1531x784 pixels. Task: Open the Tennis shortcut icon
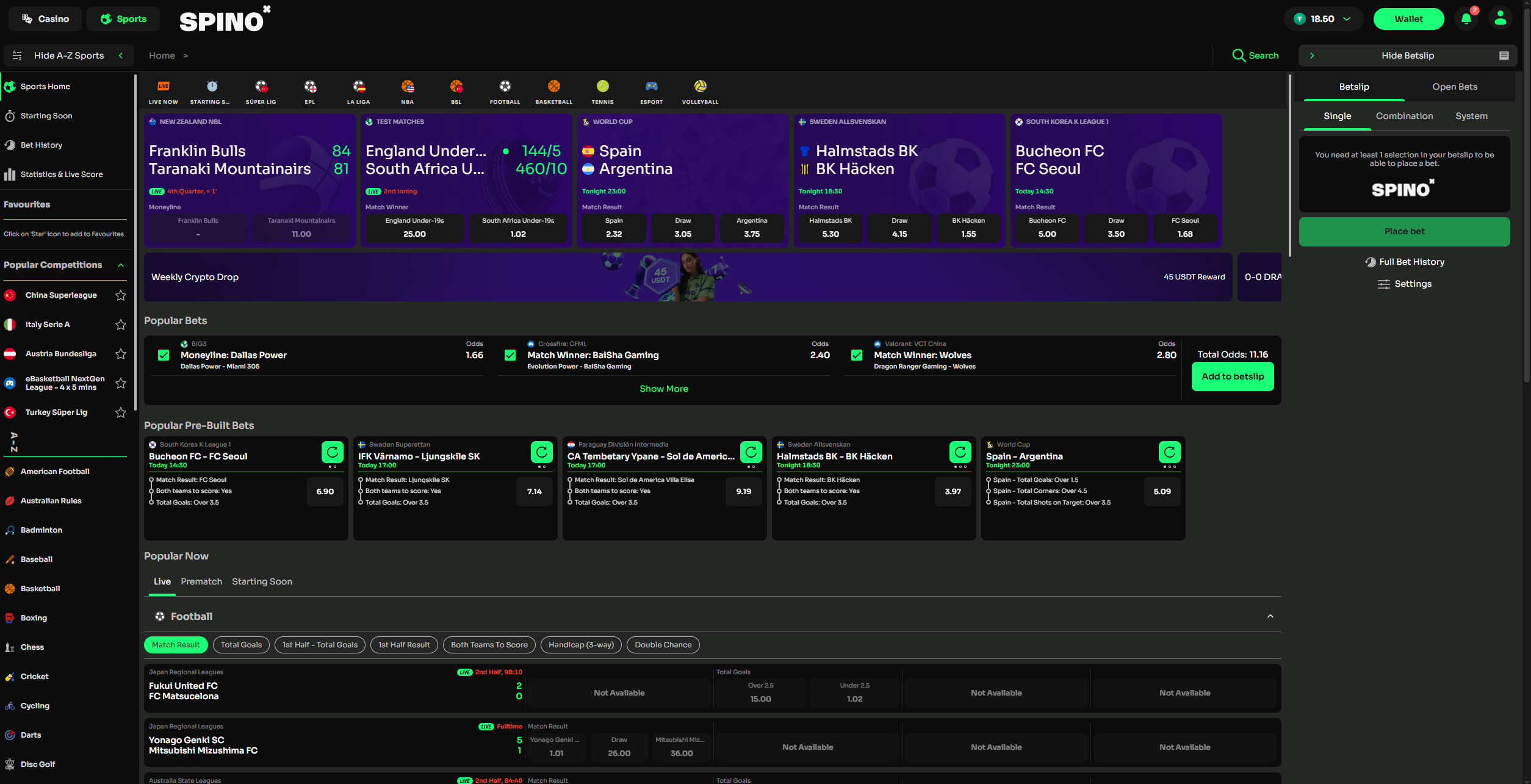[x=603, y=87]
